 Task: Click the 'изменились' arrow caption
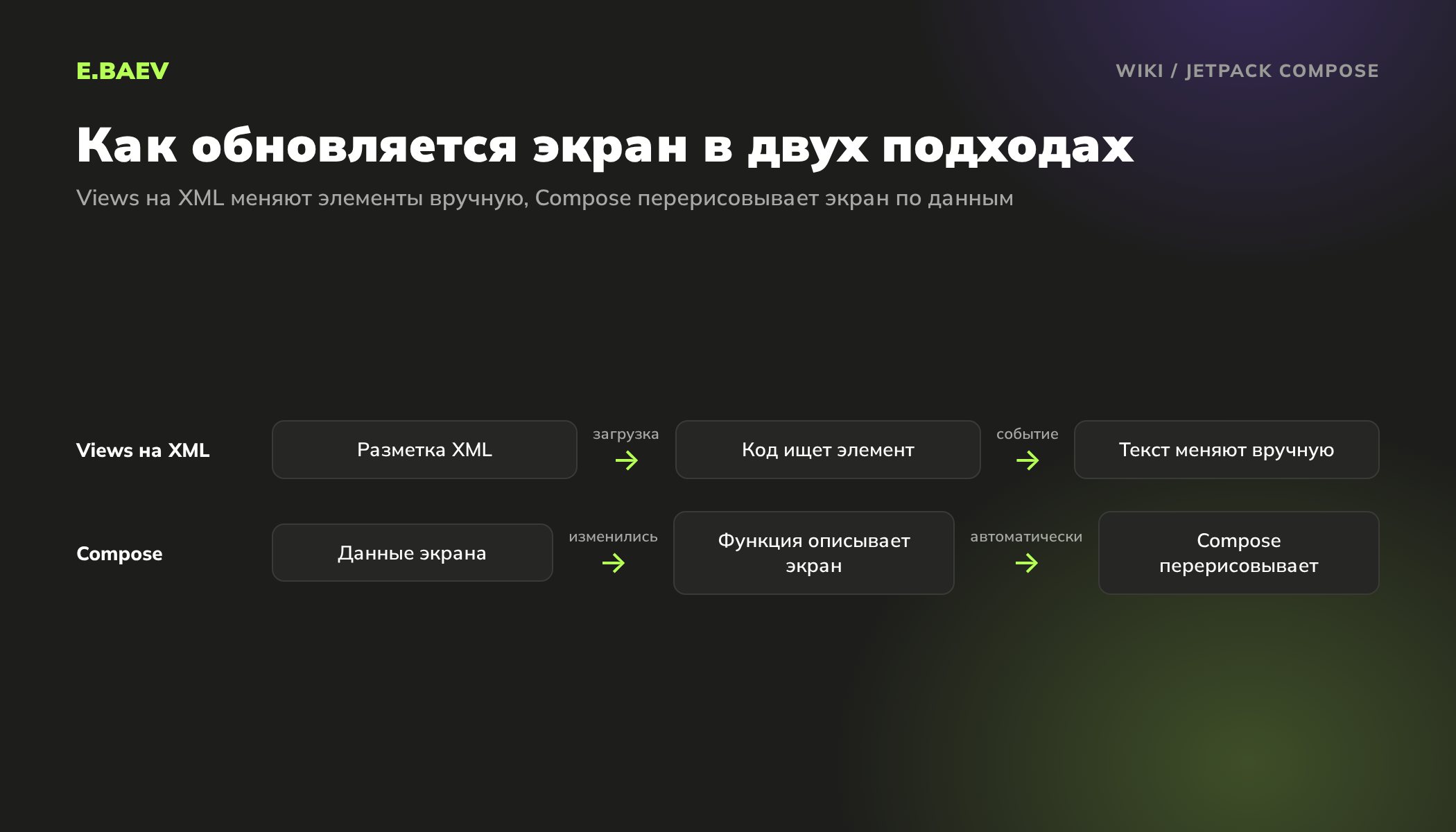point(614,537)
